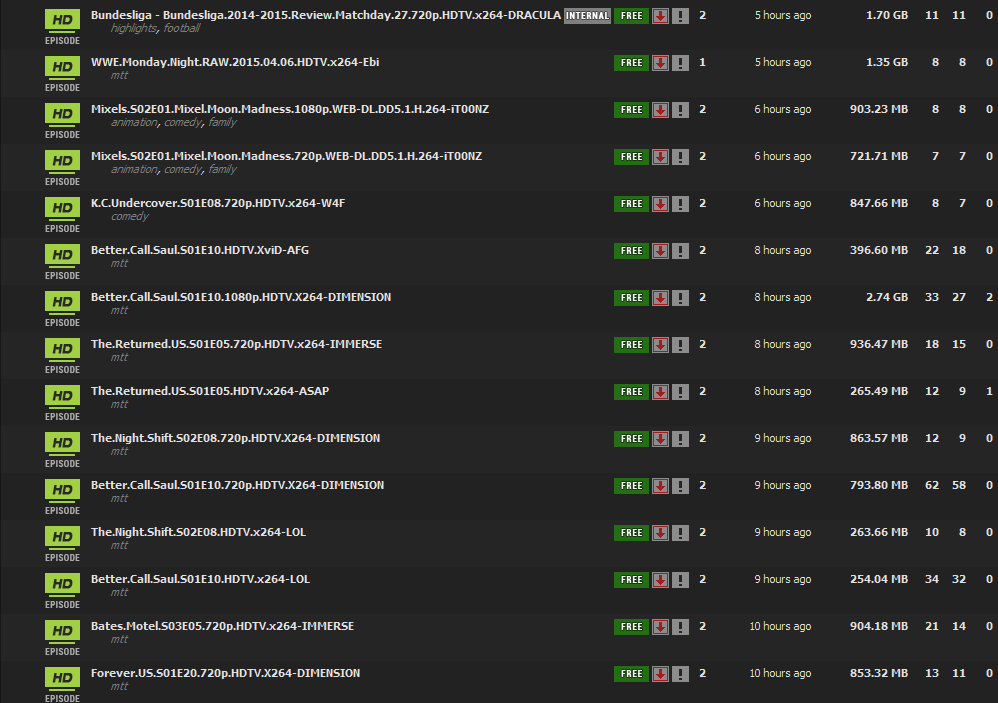Click download icon for Bundesliga Review Matchday 27
Image resolution: width=998 pixels, height=703 pixels.
pos(660,16)
